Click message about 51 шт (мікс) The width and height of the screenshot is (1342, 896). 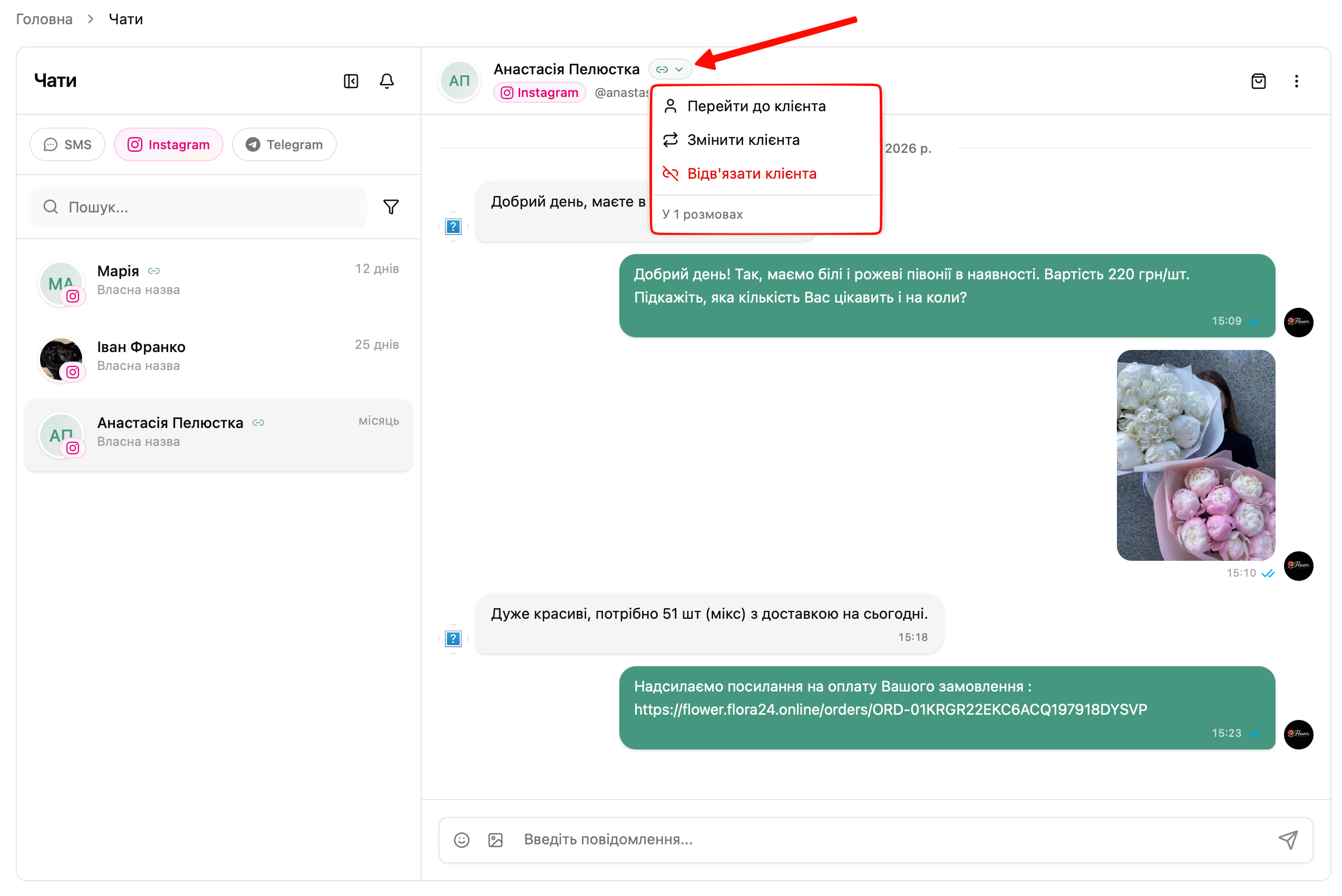click(709, 624)
